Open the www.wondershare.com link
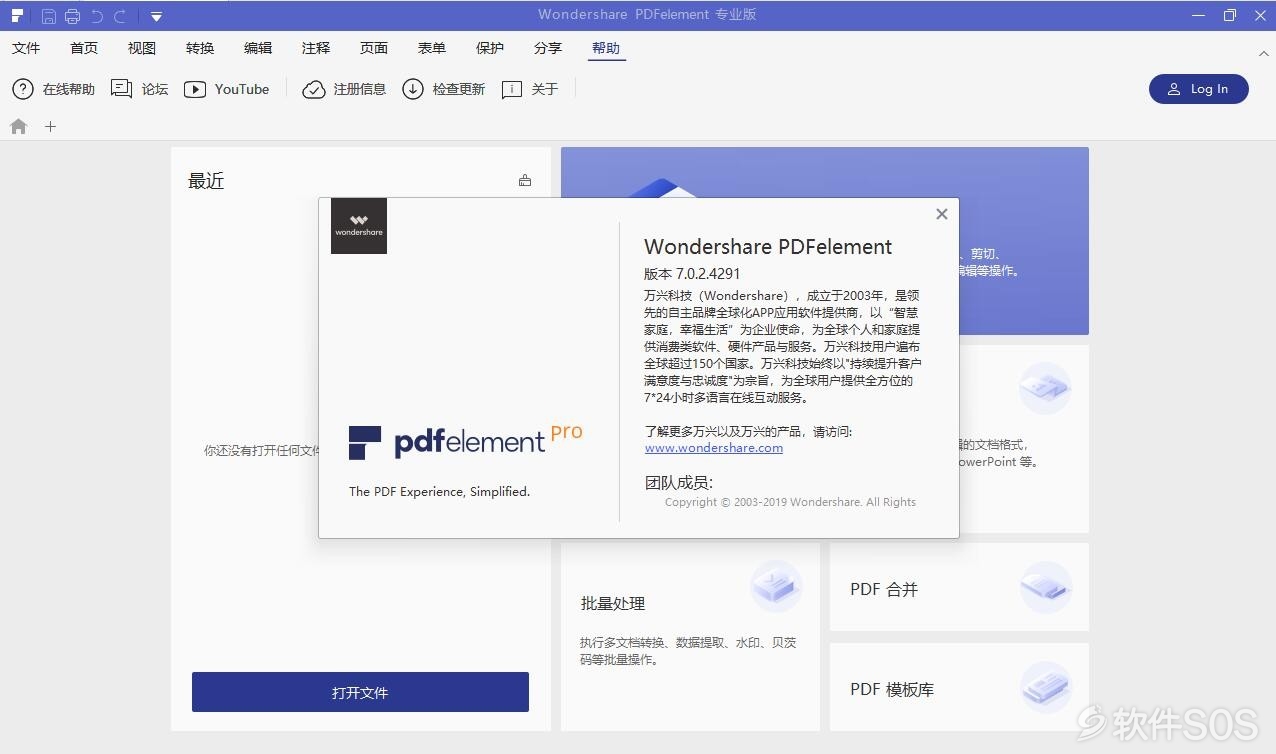Screen dimensions: 1276x754 [714, 448]
